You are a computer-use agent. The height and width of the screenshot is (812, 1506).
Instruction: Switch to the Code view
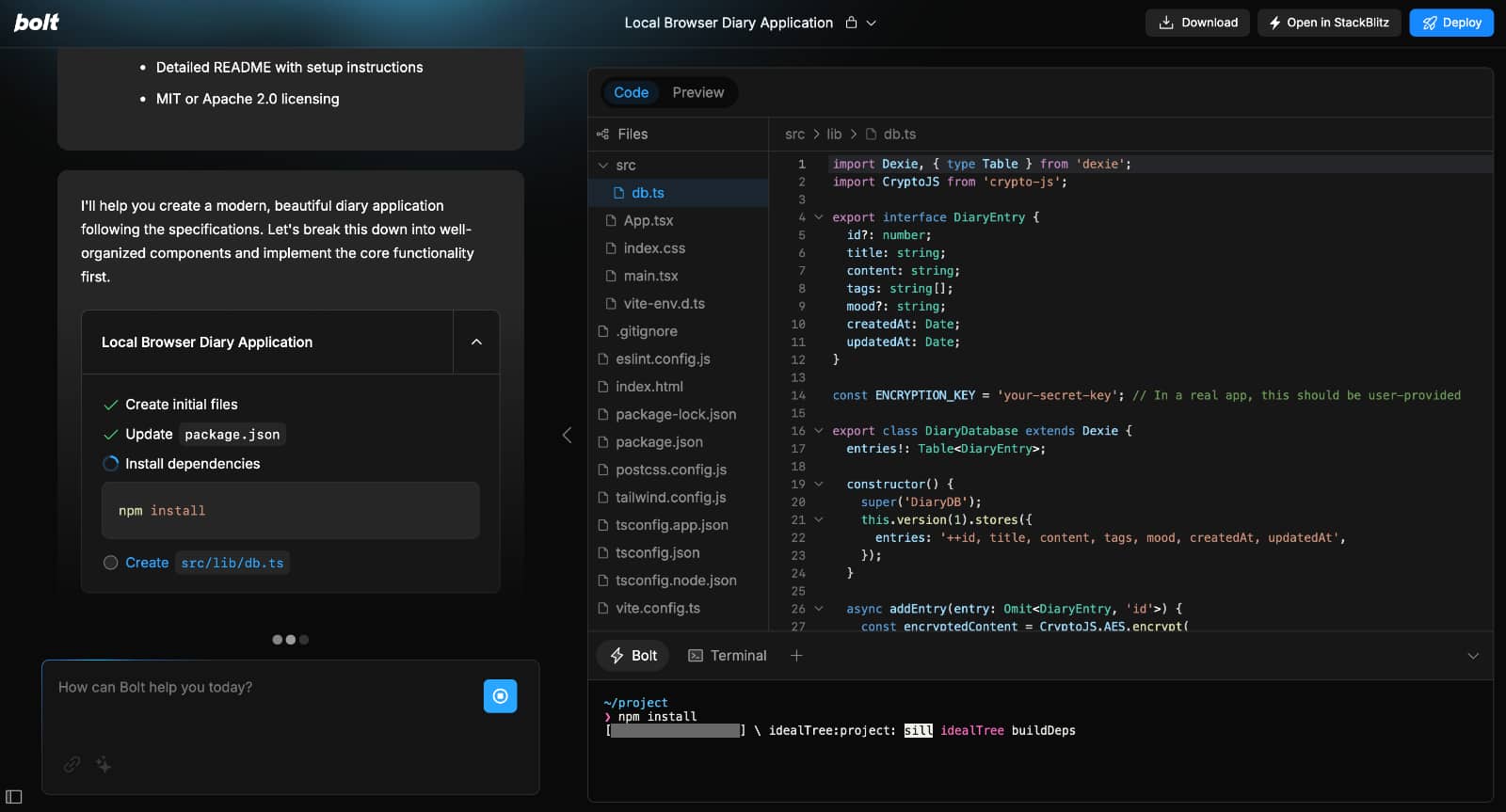[631, 92]
